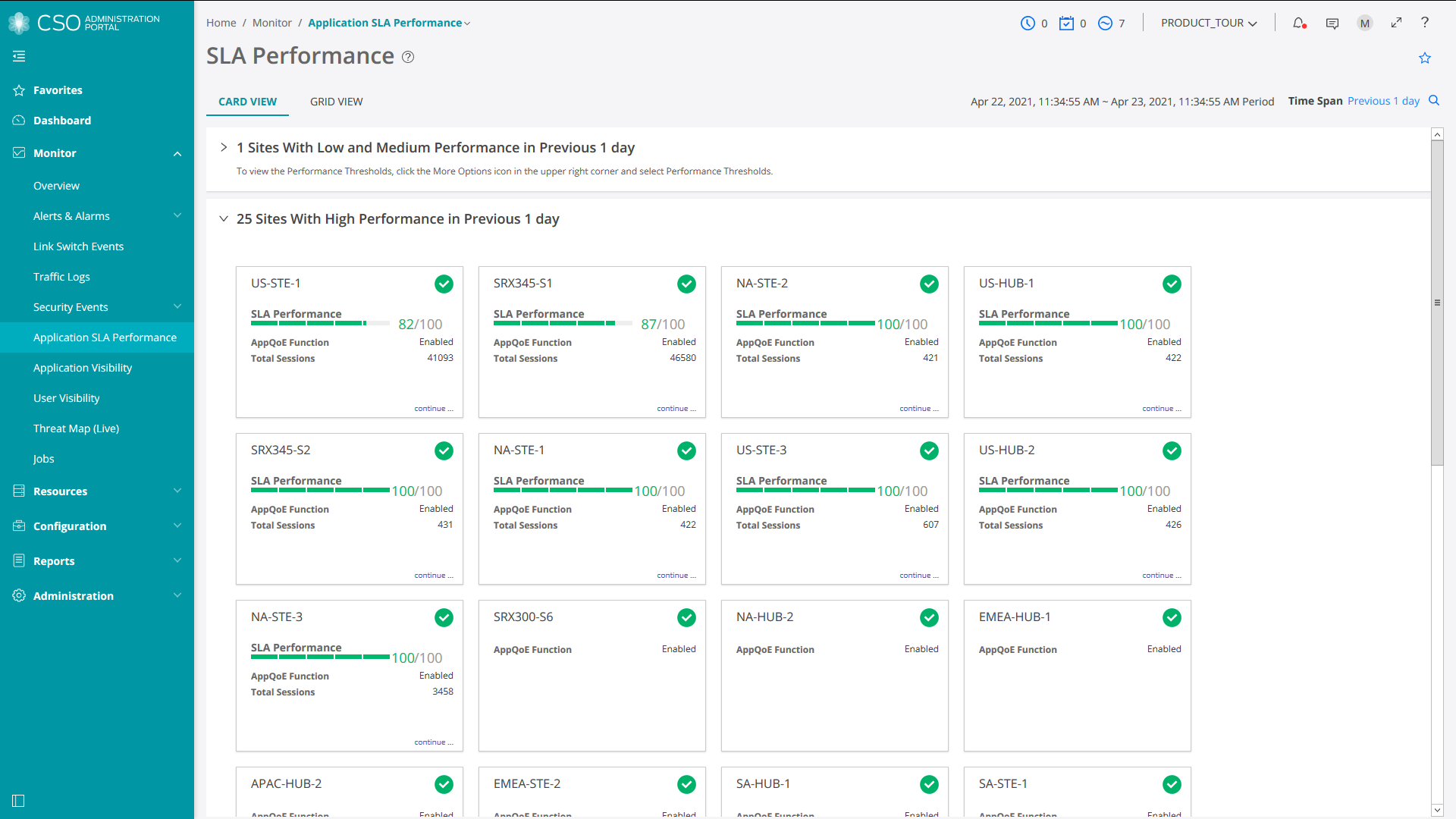Screen dimensions: 1456x819
Task: Open Traffic Logs page
Action: 61,277
